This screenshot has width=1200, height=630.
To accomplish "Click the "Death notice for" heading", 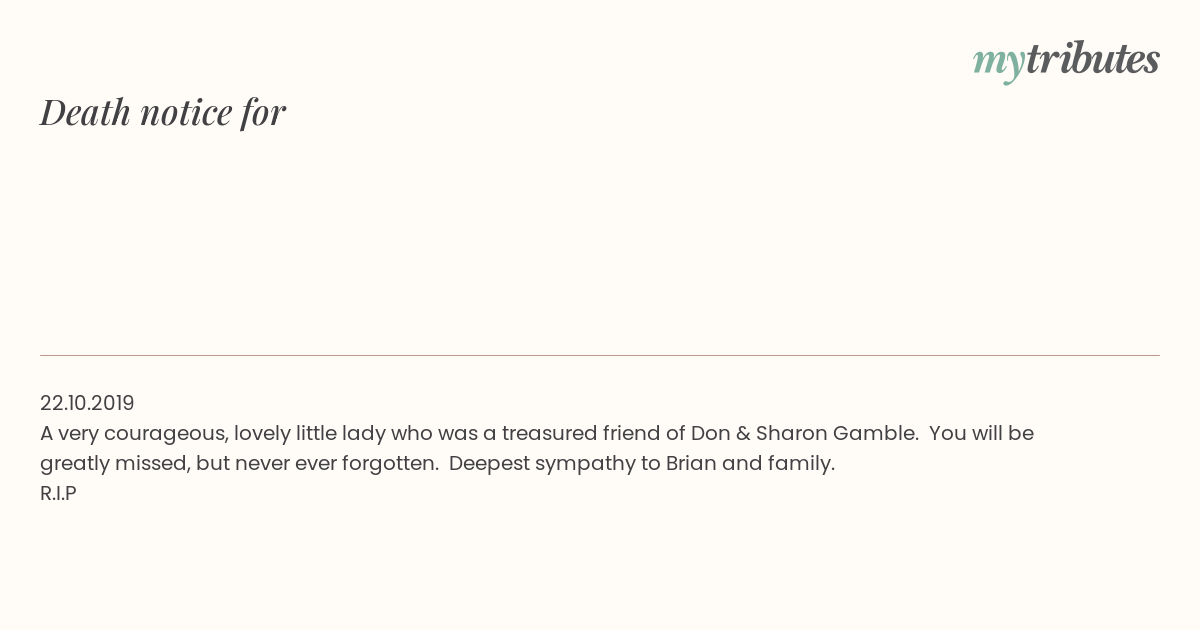I will tap(163, 112).
